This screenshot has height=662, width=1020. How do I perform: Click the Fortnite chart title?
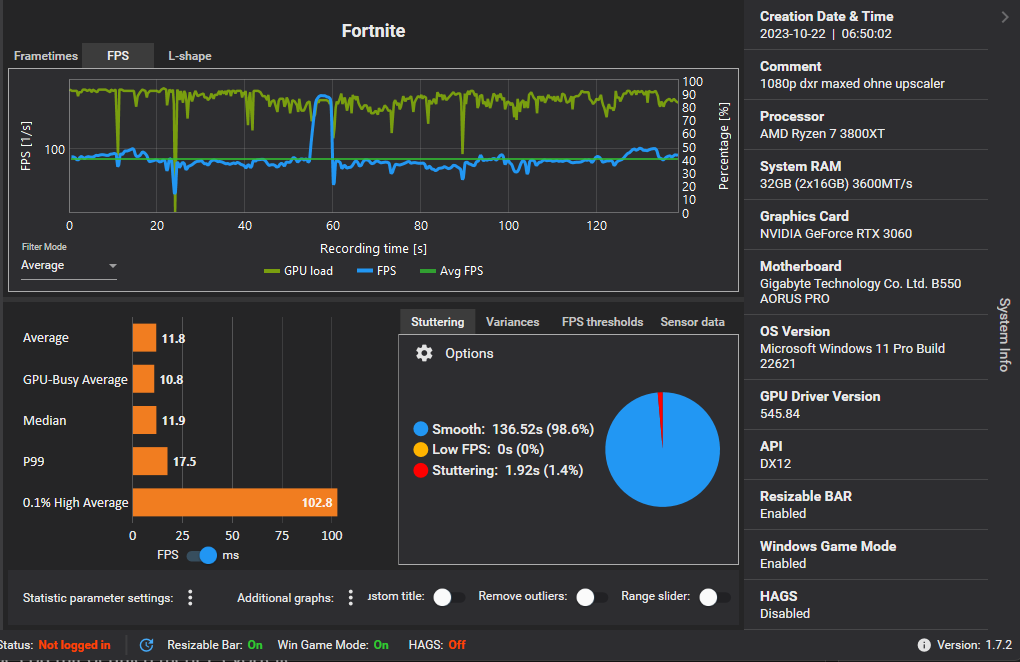click(x=373, y=31)
